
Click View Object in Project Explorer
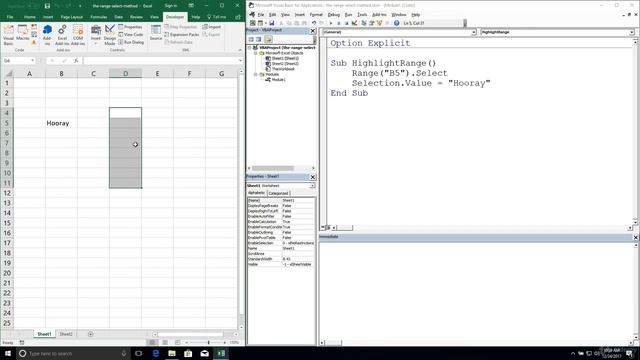click(x=259, y=40)
